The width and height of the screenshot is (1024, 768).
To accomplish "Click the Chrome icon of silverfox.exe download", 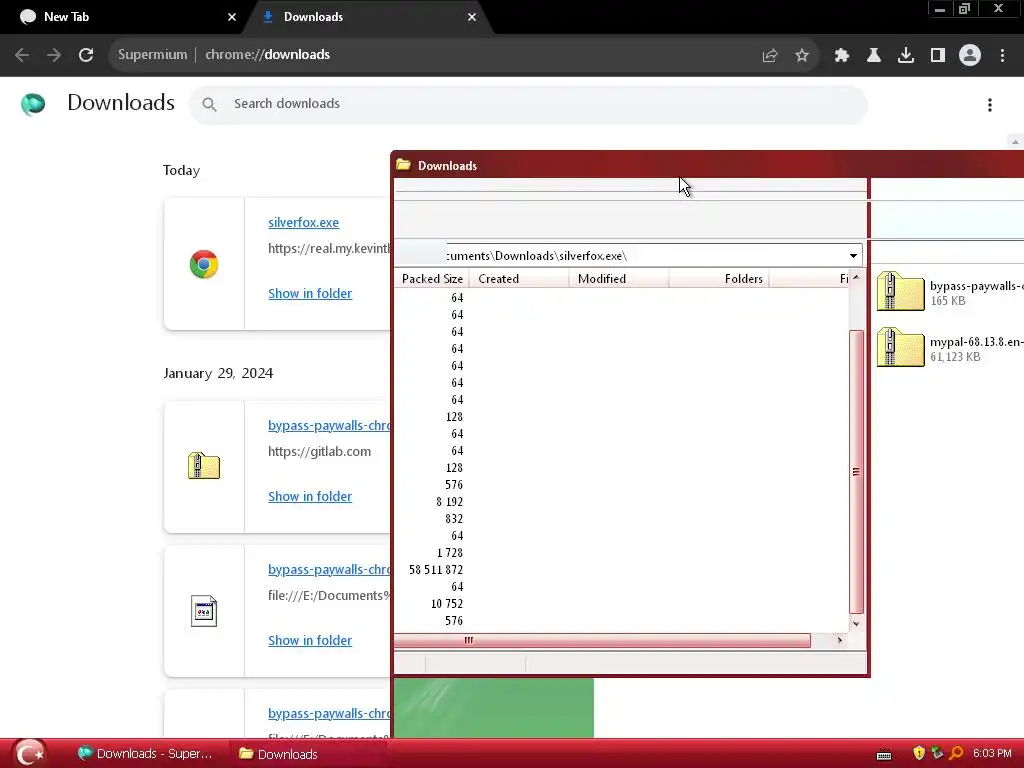I will (x=204, y=264).
